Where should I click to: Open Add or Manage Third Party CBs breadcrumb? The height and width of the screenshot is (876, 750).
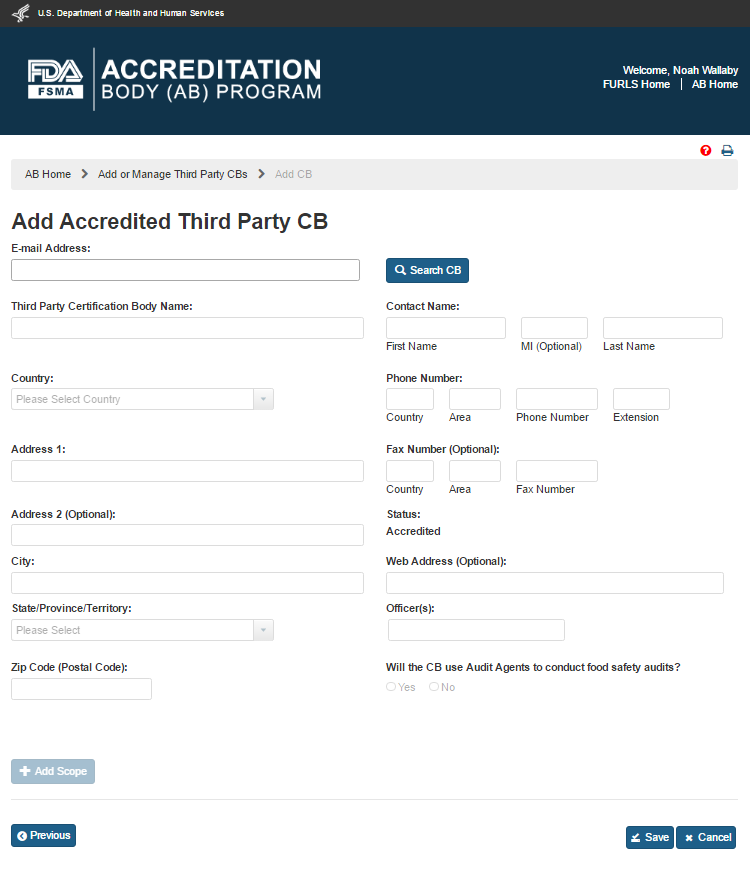[172, 174]
